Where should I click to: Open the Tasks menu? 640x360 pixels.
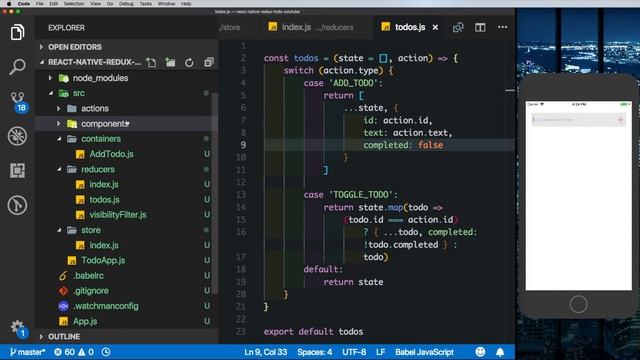145,4
